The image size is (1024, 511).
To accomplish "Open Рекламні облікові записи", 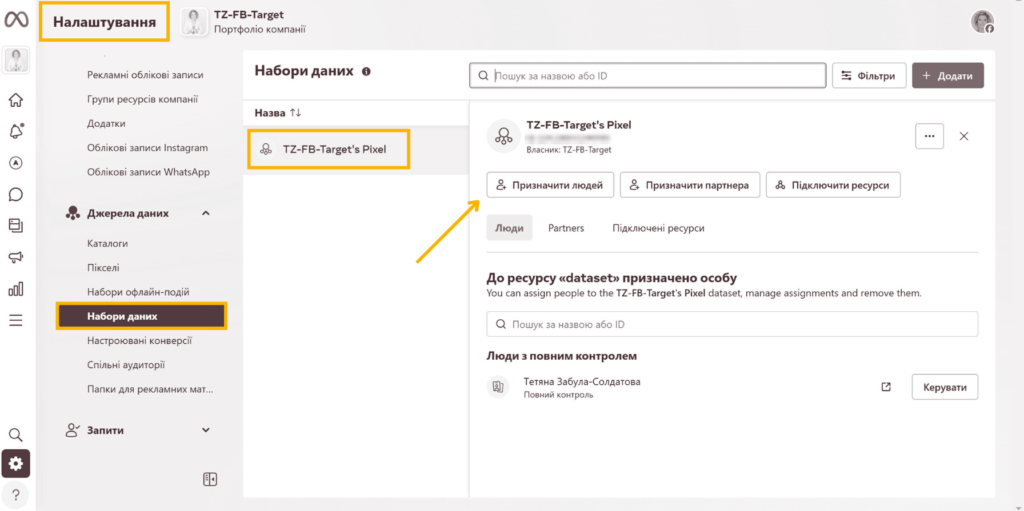I will pyautogui.click(x=145, y=75).
